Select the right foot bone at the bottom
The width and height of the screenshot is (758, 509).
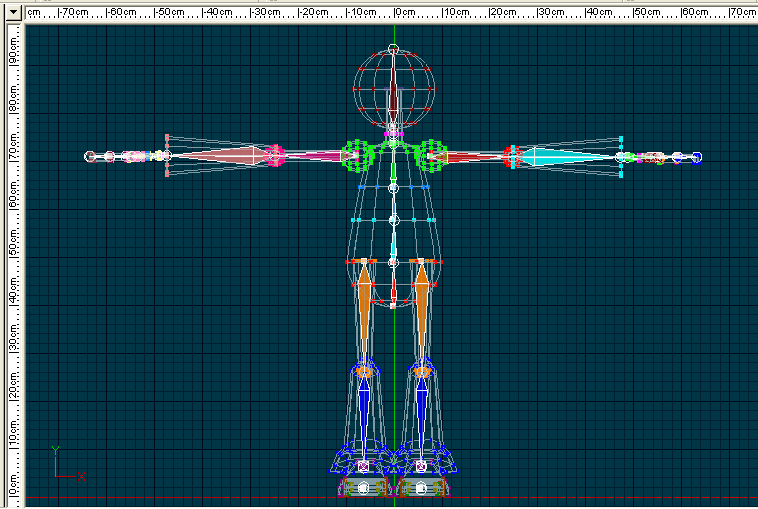point(422,488)
